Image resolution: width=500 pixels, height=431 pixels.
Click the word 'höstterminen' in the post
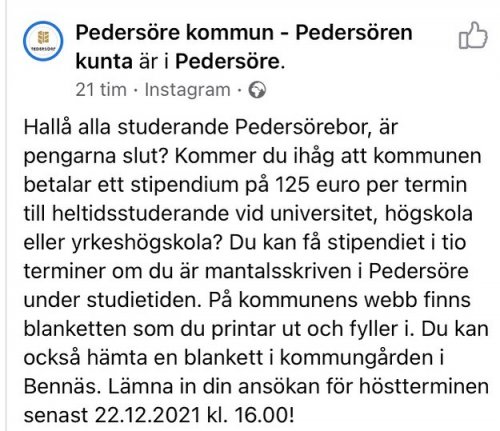click(x=424, y=387)
